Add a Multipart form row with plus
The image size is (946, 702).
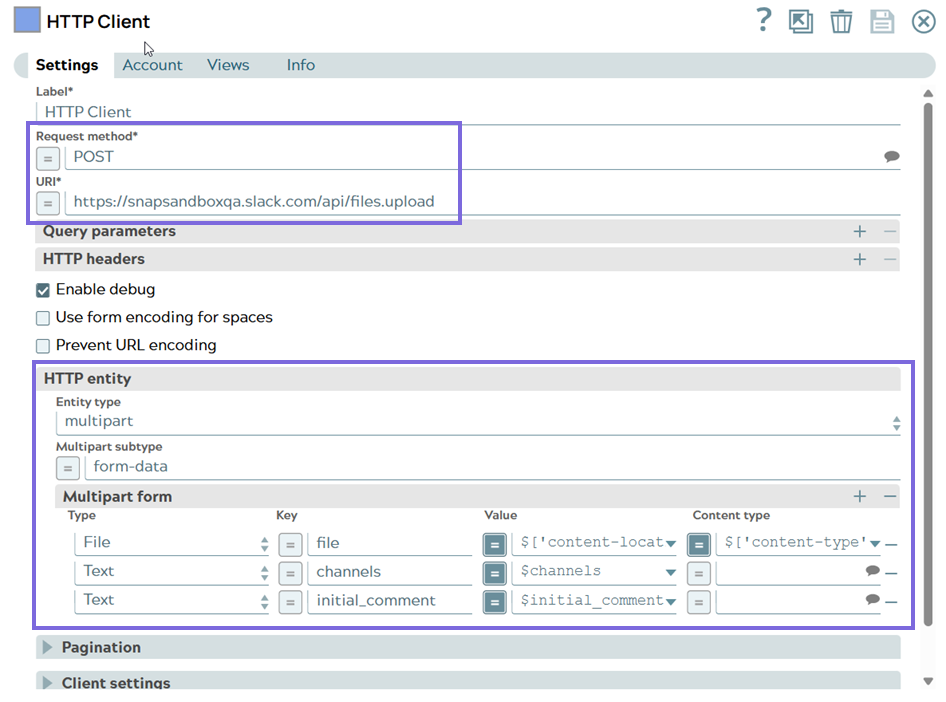coord(859,496)
